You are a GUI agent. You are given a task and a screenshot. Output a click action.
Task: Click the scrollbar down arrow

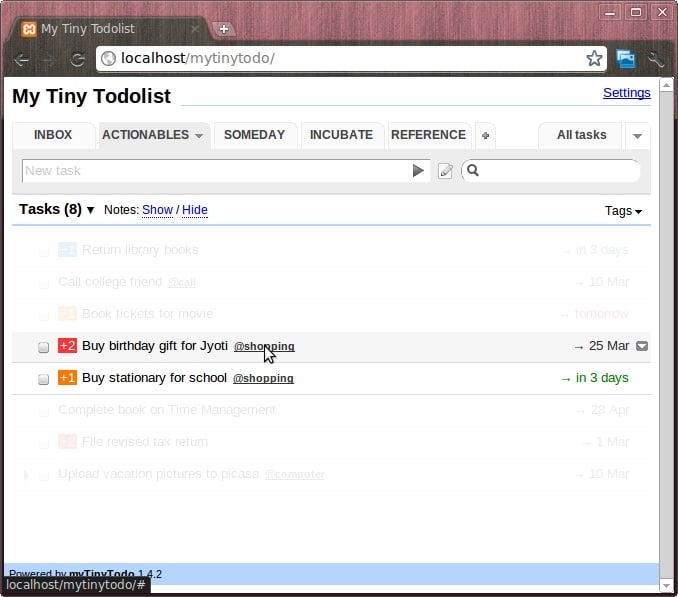pyautogui.click(x=666, y=585)
